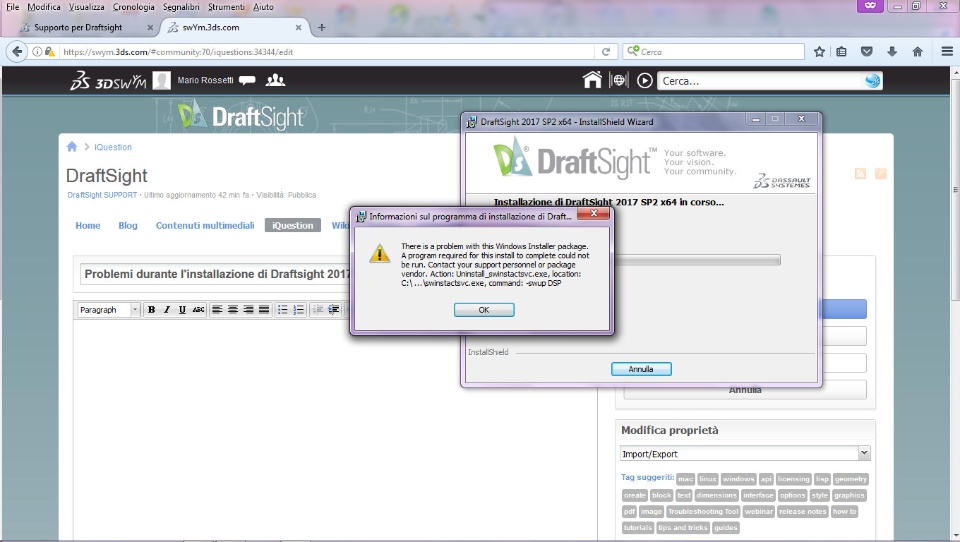Justify text in the editor
The width and height of the screenshot is (960, 542).
[x=264, y=310]
